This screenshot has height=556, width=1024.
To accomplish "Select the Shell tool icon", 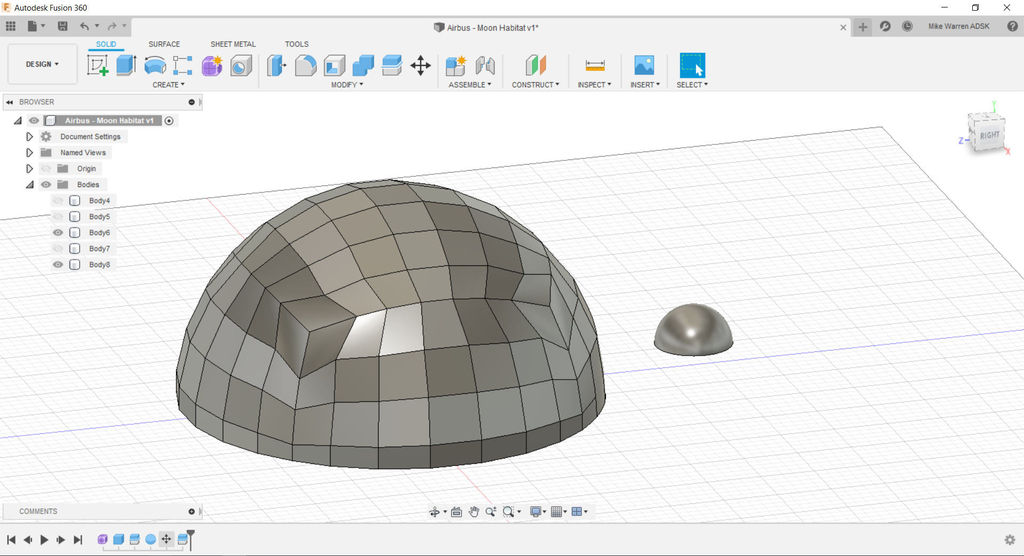I will pos(335,66).
